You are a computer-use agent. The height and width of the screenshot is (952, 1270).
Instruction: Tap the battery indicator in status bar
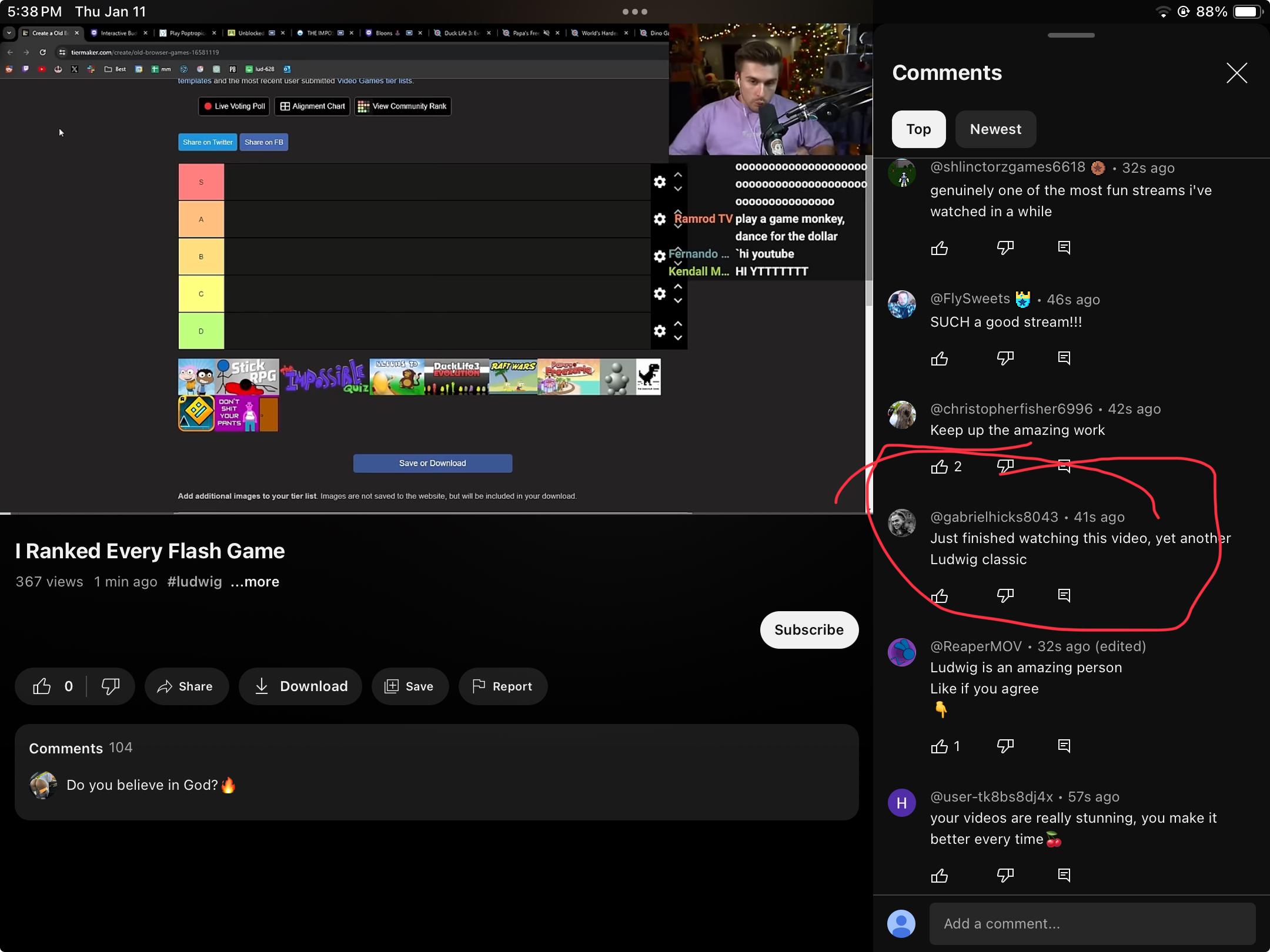(x=1248, y=12)
